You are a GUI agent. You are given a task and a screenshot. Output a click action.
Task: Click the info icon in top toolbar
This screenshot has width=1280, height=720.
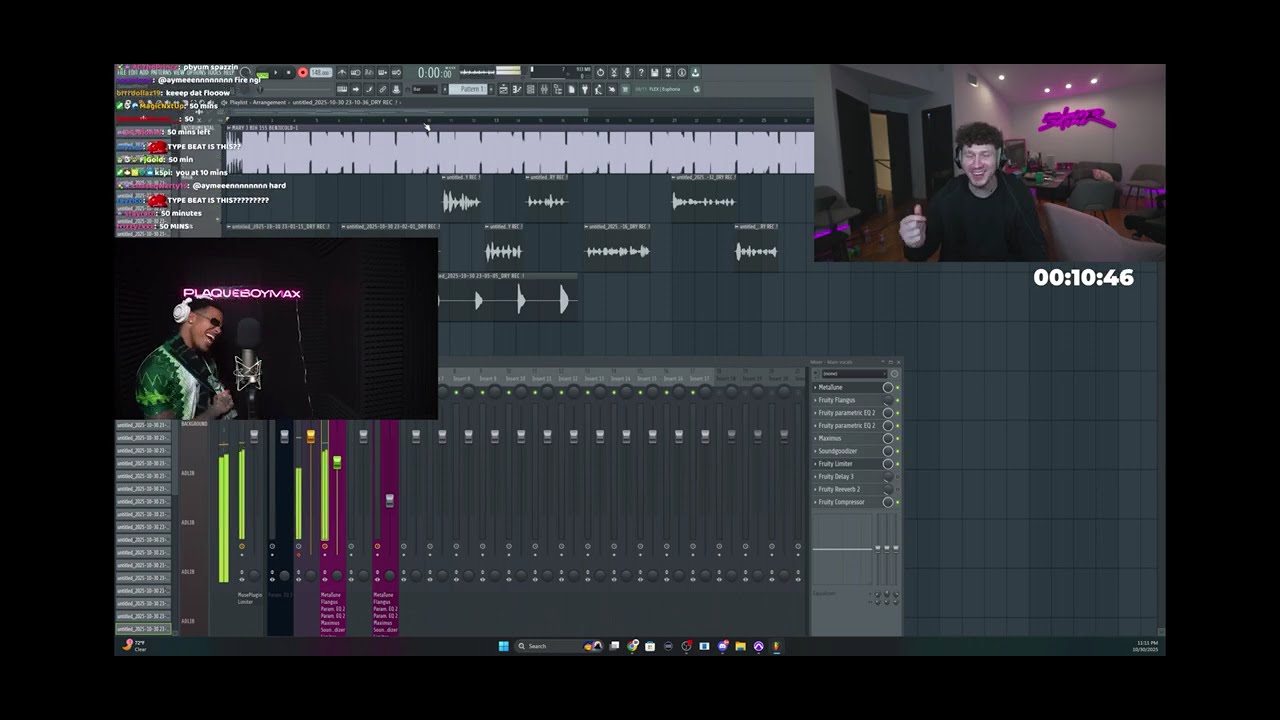[681, 72]
